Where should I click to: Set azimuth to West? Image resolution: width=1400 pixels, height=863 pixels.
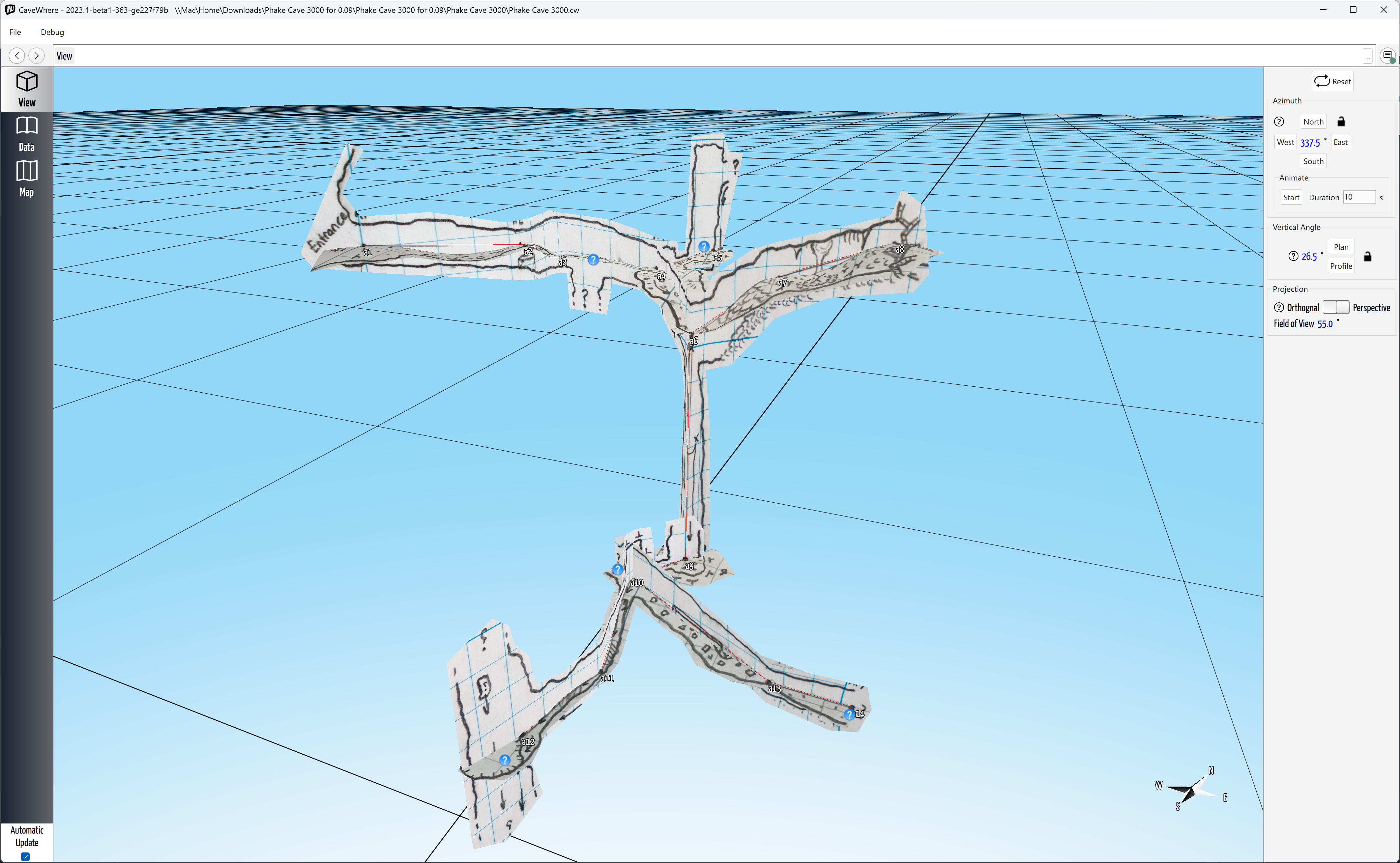pyautogui.click(x=1285, y=142)
